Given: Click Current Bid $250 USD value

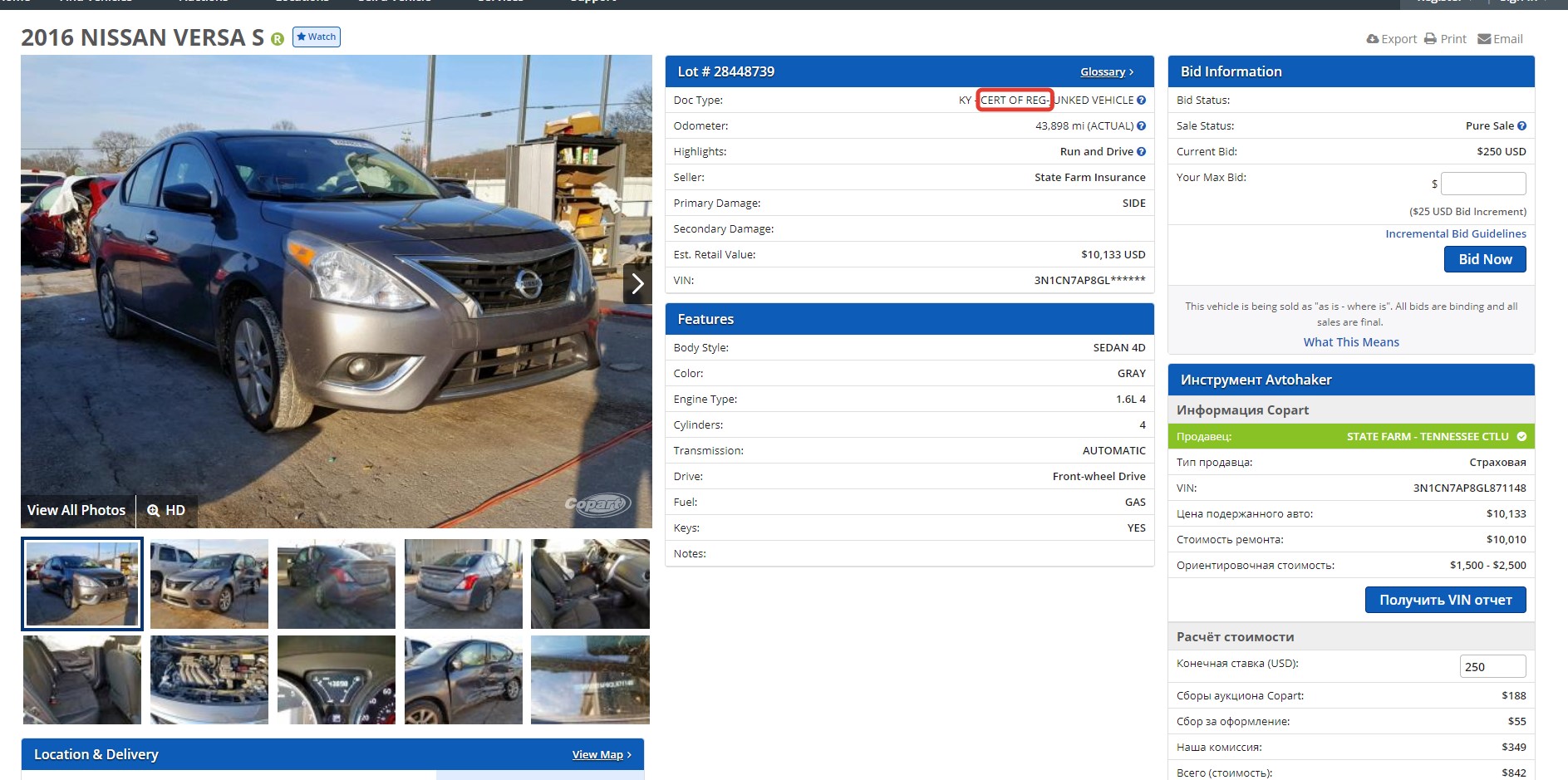Looking at the screenshot, I should 1501,151.
